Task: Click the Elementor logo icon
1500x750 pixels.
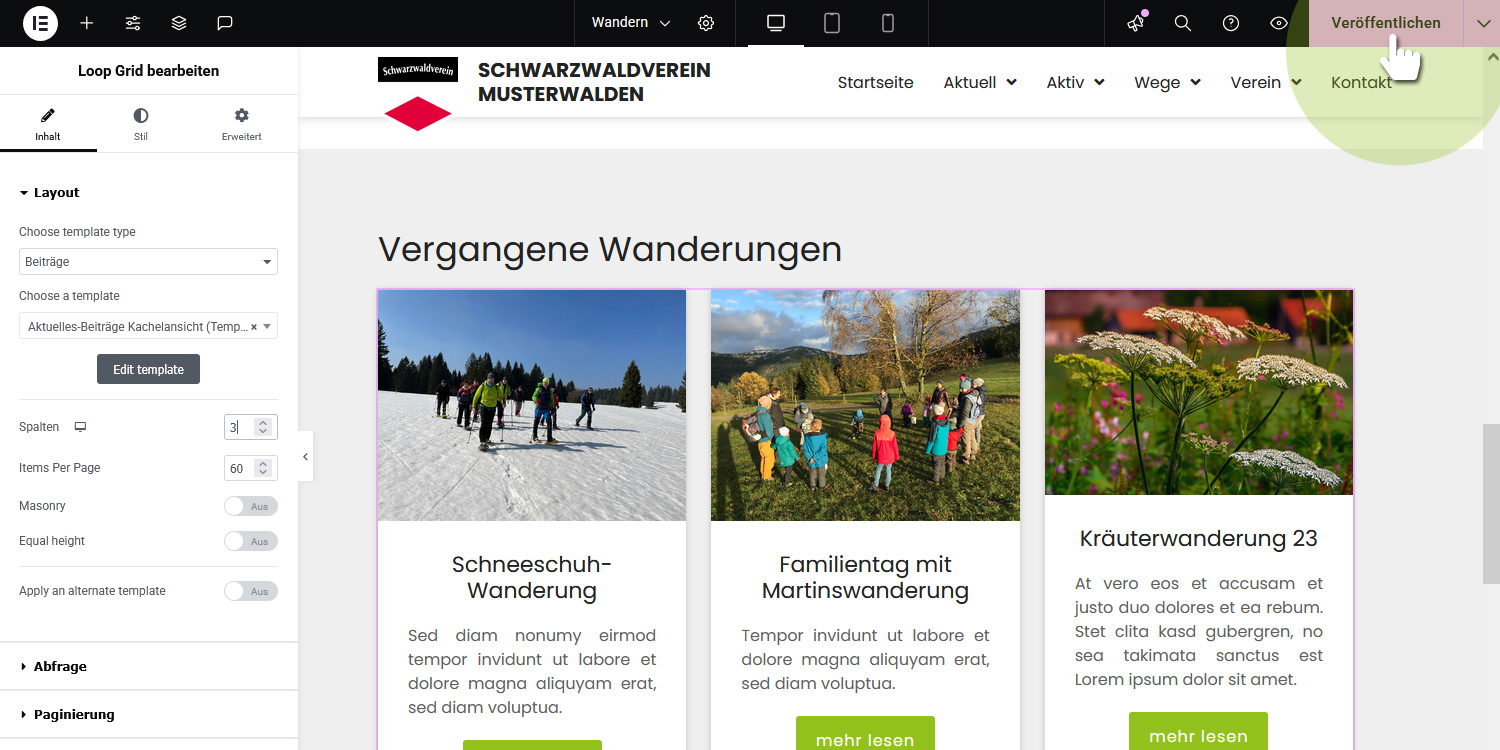Action: pyautogui.click(x=40, y=23)
